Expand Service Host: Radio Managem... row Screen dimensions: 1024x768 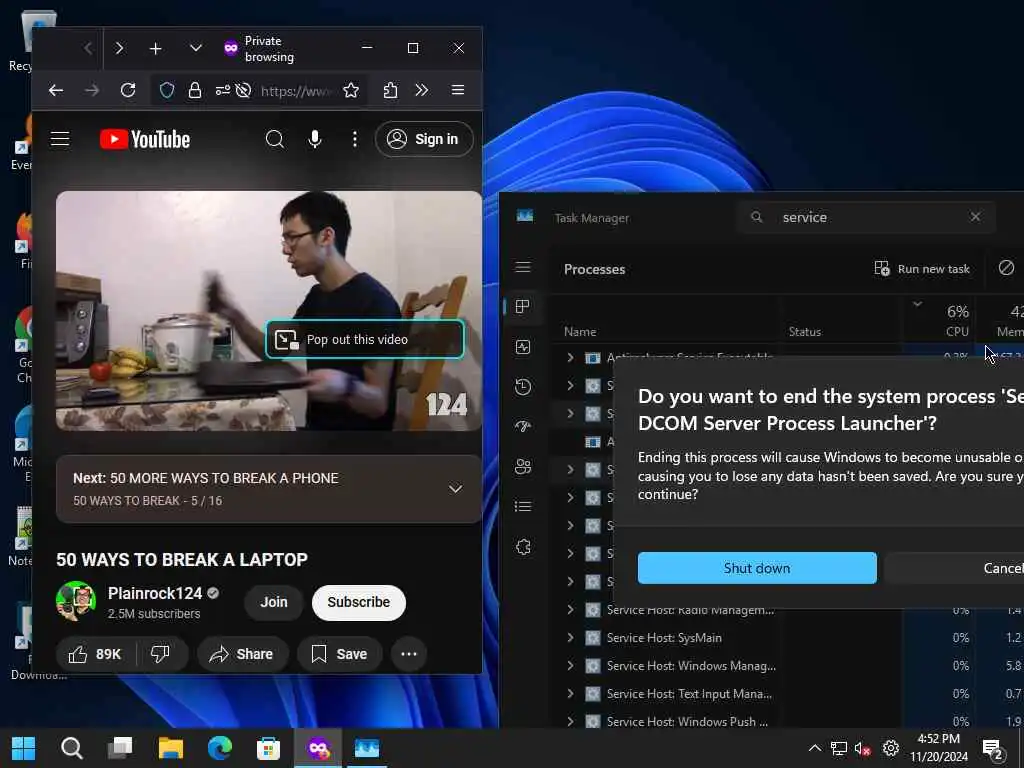[x=569, y=610]
